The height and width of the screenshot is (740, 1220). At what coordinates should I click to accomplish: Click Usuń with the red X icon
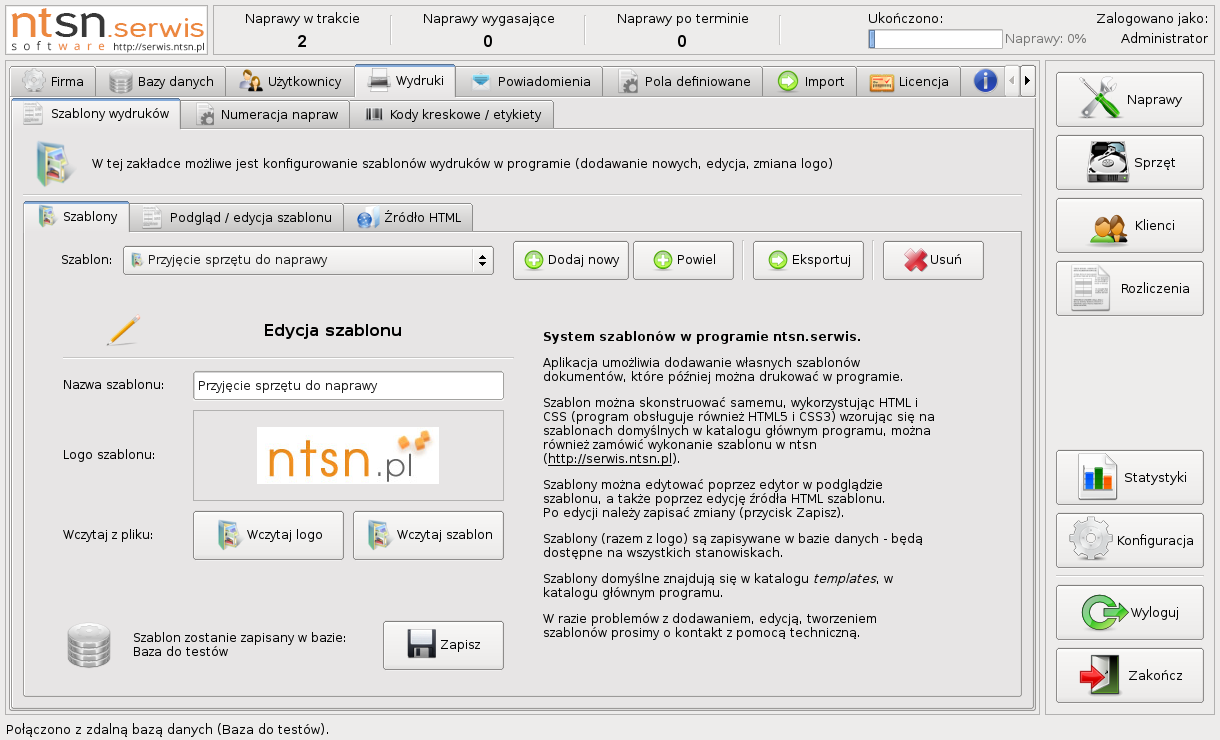pos(932,260)
